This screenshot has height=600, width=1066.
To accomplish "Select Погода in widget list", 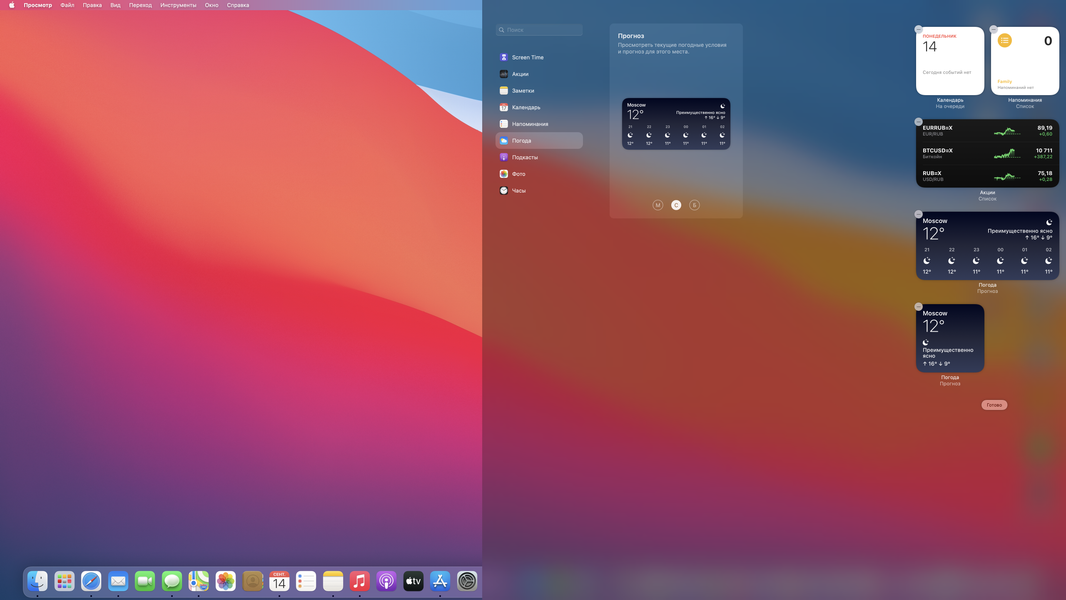I will tap(539, 141).
